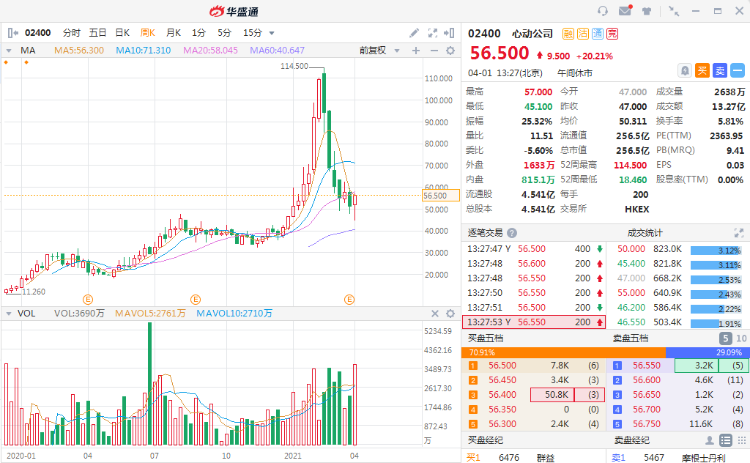This screenshot has width=750, height=463.
Task: Switch broker queue to list view
Action: pos(726,440)
